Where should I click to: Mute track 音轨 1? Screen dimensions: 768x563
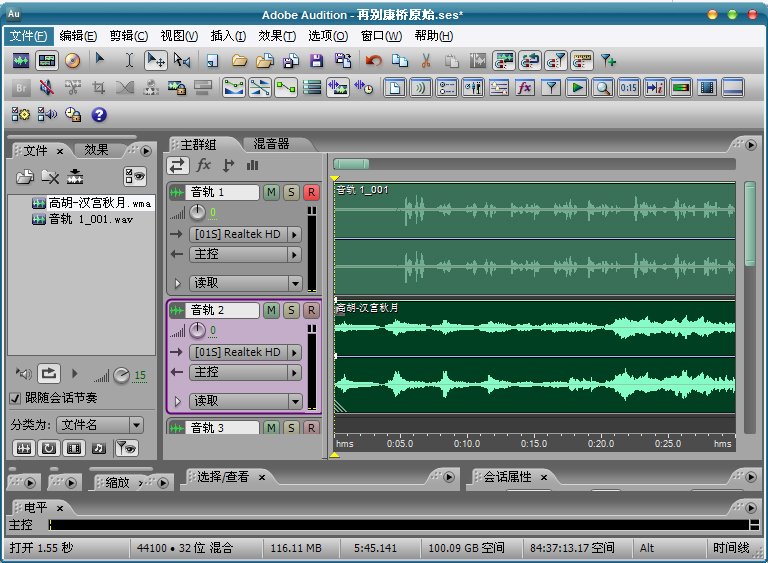pyautogui.click(x=271, y=193)
